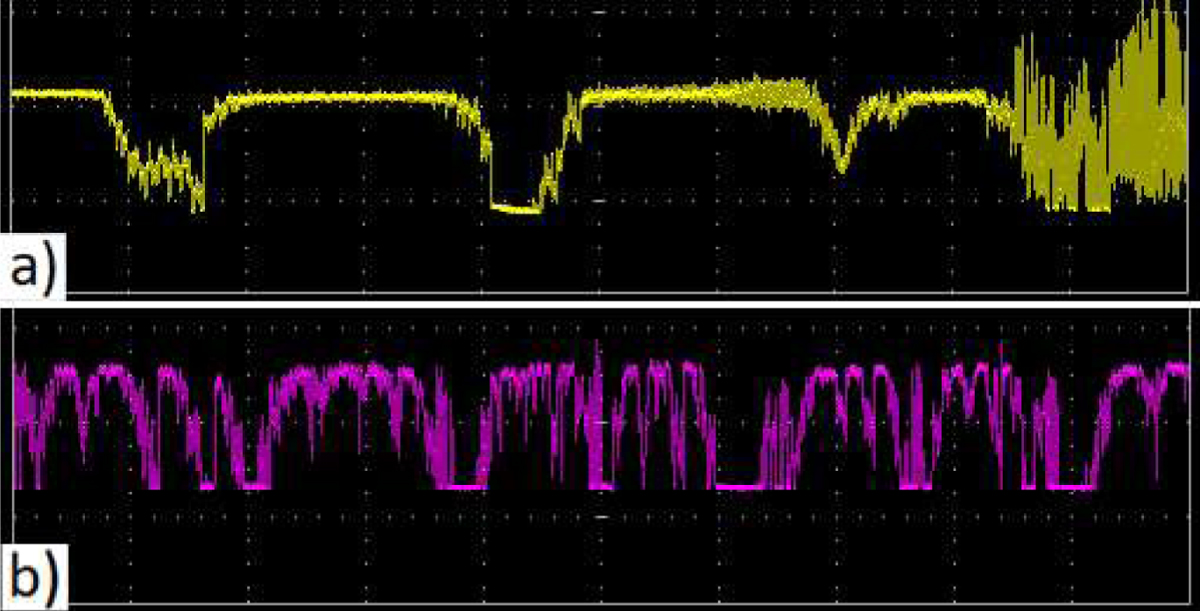This screenshot has width=1200, height=611.
Task: Click the second flat magenta trough near center
Action: pos(462,485)
